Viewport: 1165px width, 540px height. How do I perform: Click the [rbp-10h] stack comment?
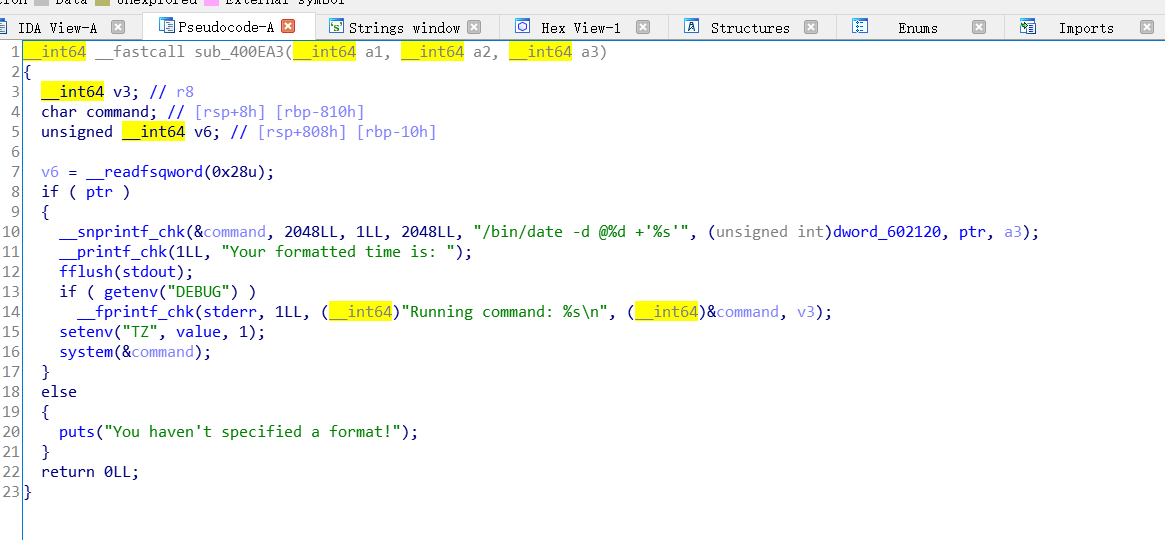click(396, 131)
